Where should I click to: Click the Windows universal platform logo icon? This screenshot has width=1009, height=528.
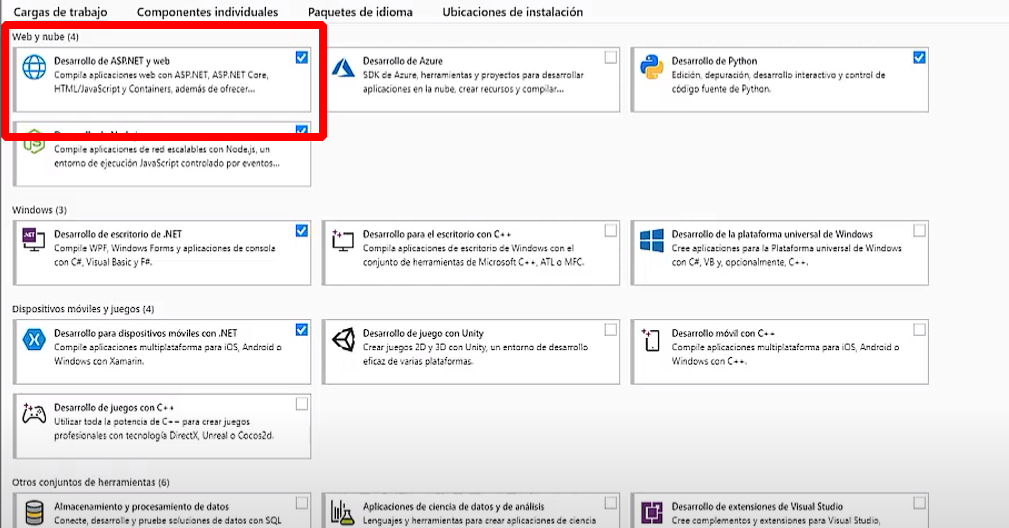652,241
